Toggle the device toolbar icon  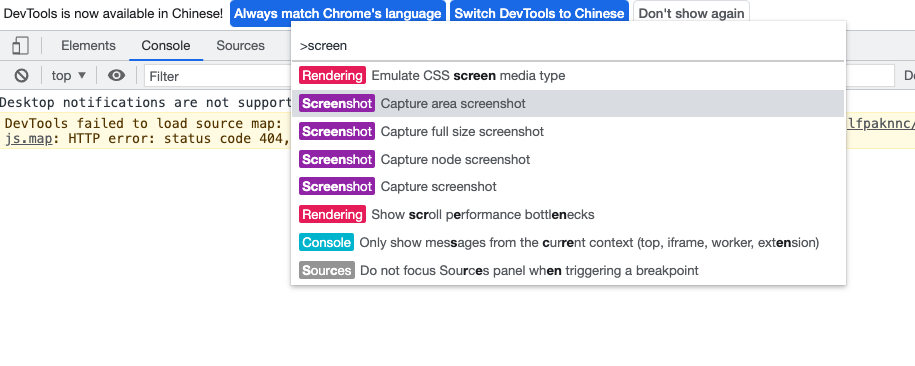(20, 46)
